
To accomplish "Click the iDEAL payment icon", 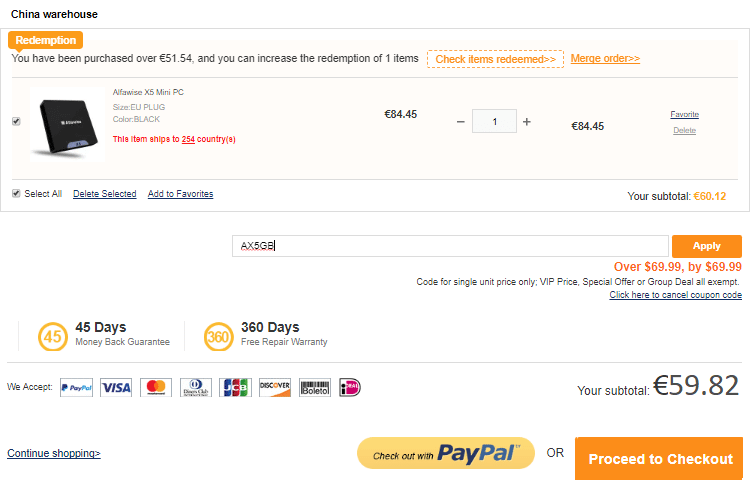I will click(x=350, y=388).
